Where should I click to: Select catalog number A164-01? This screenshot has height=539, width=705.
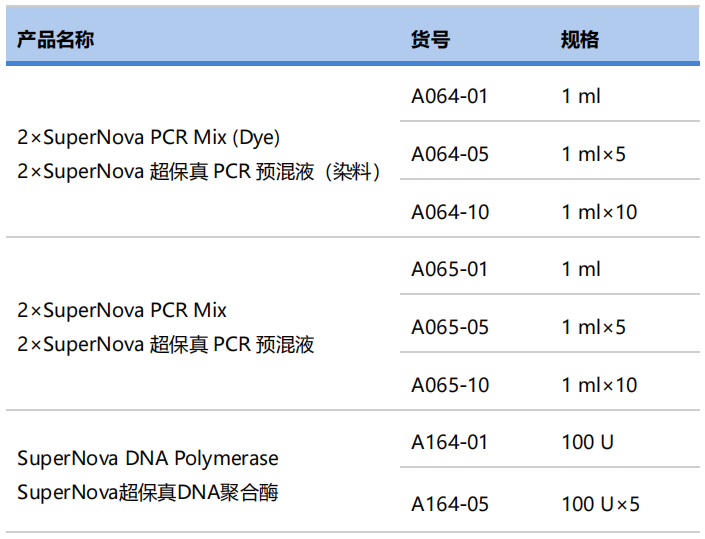[x=450, y=442]
